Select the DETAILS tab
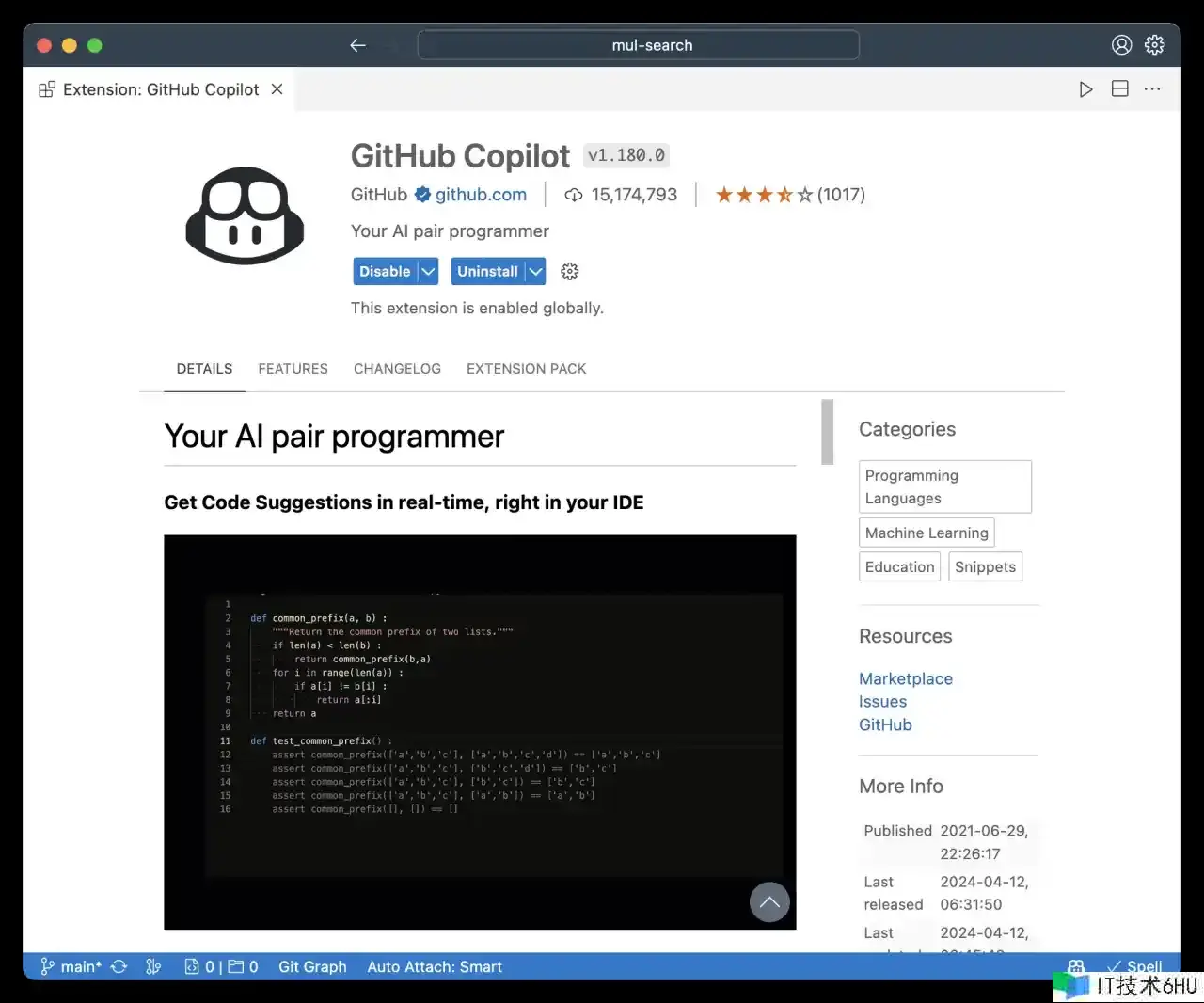Image resolution: width=1204 pixels, height=1003 pixels. click(204, 369)
